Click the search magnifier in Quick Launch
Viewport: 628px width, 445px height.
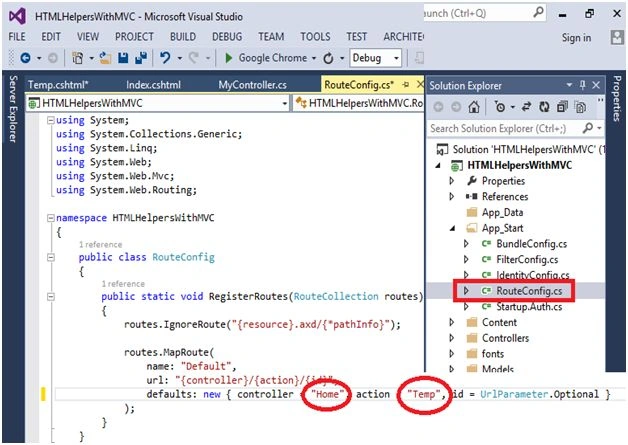[x=538, y=12]
